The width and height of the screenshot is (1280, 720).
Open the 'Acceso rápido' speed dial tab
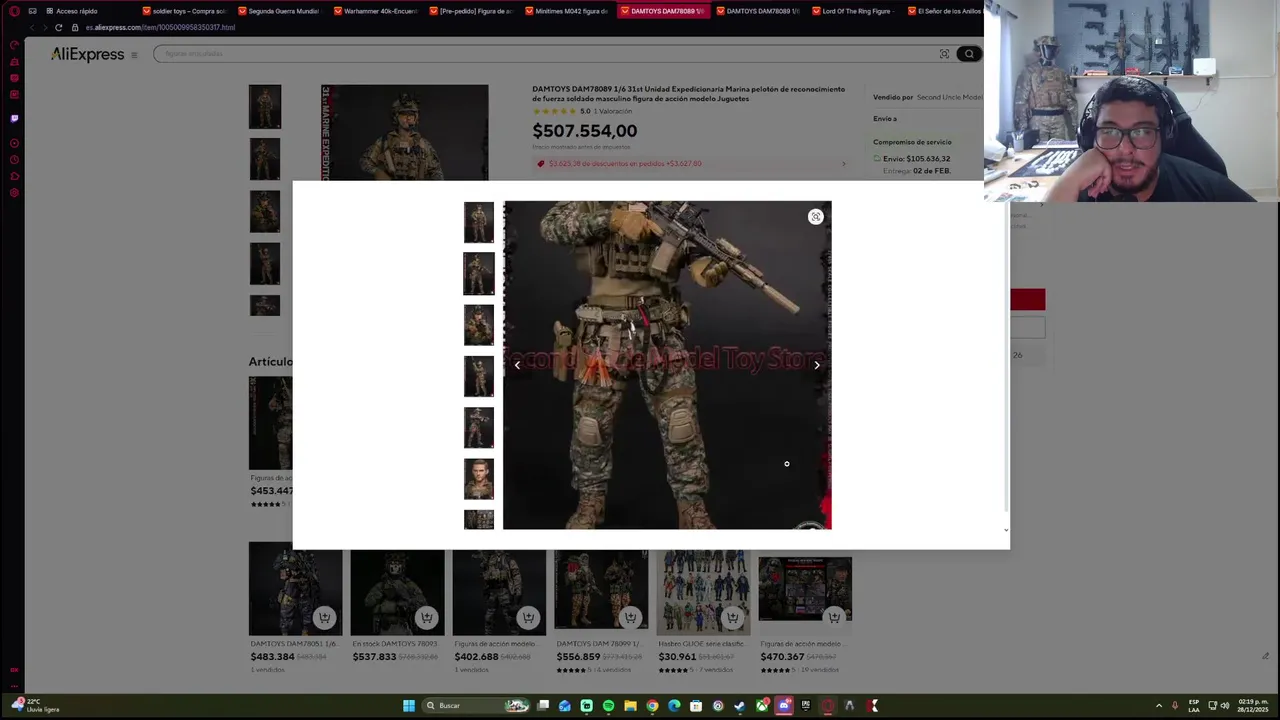[x=72, y=11]
